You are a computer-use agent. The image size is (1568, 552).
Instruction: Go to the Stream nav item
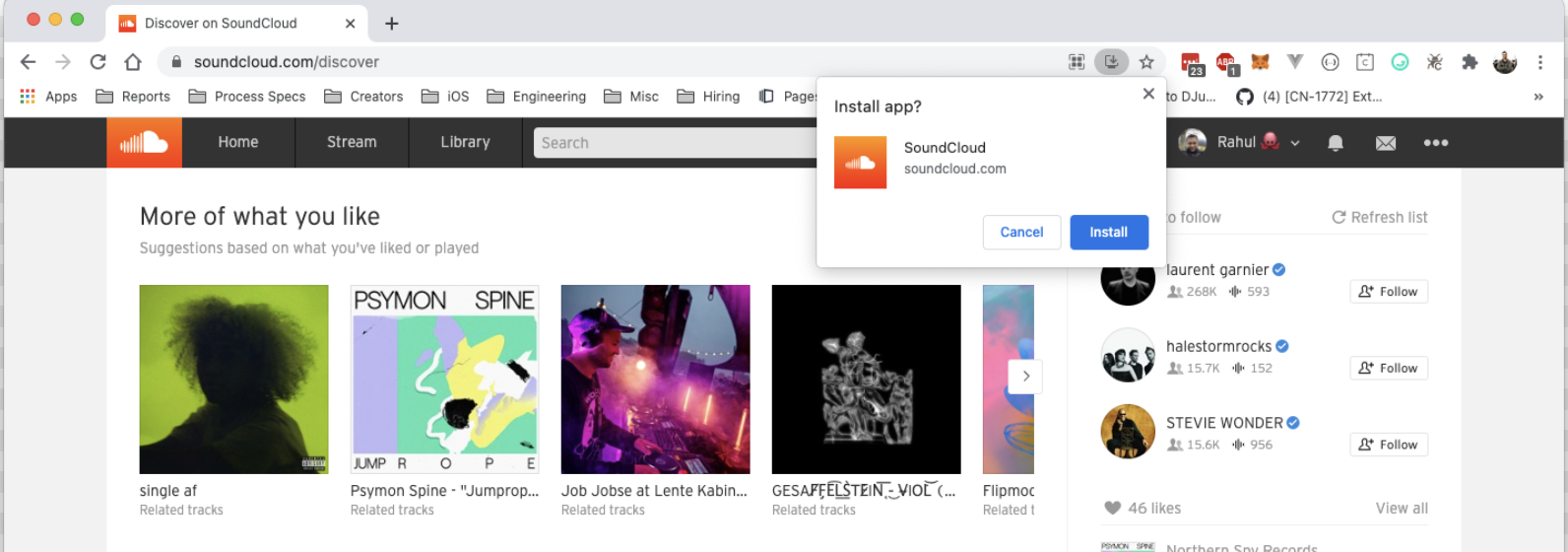352,143
